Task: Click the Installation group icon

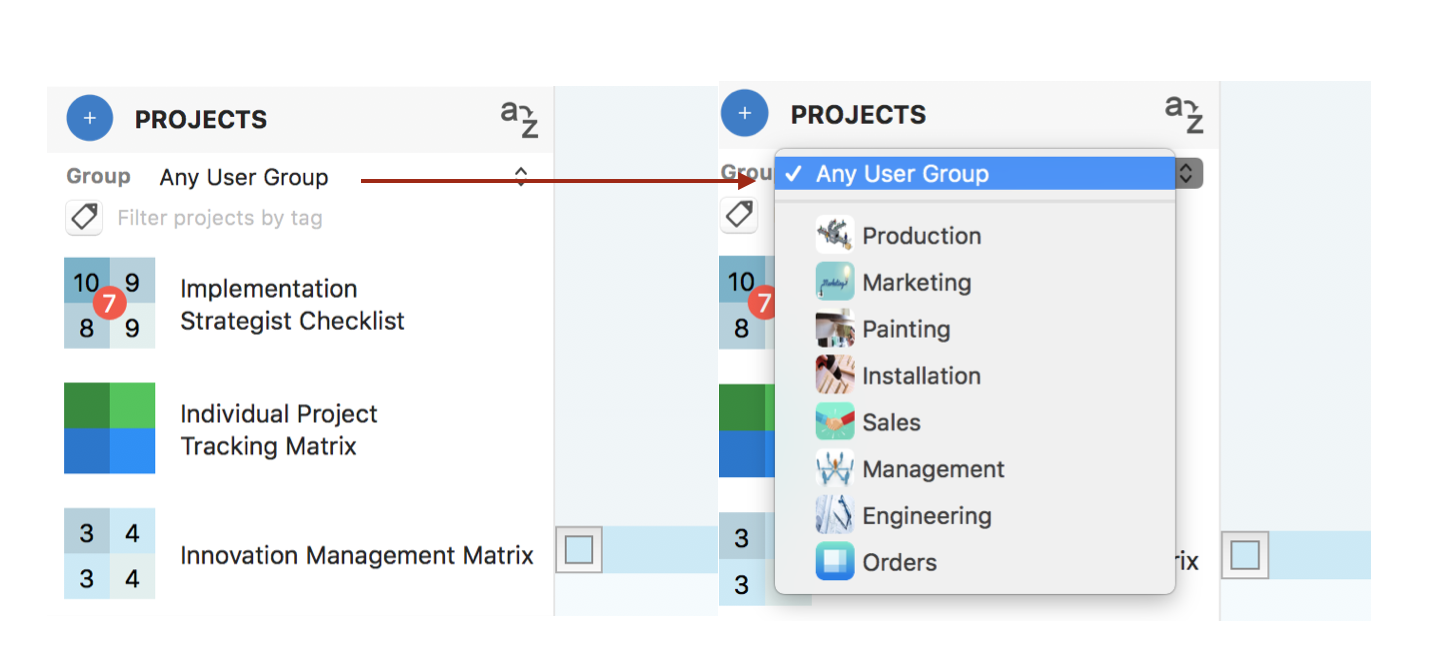Action: click(835, 375)
